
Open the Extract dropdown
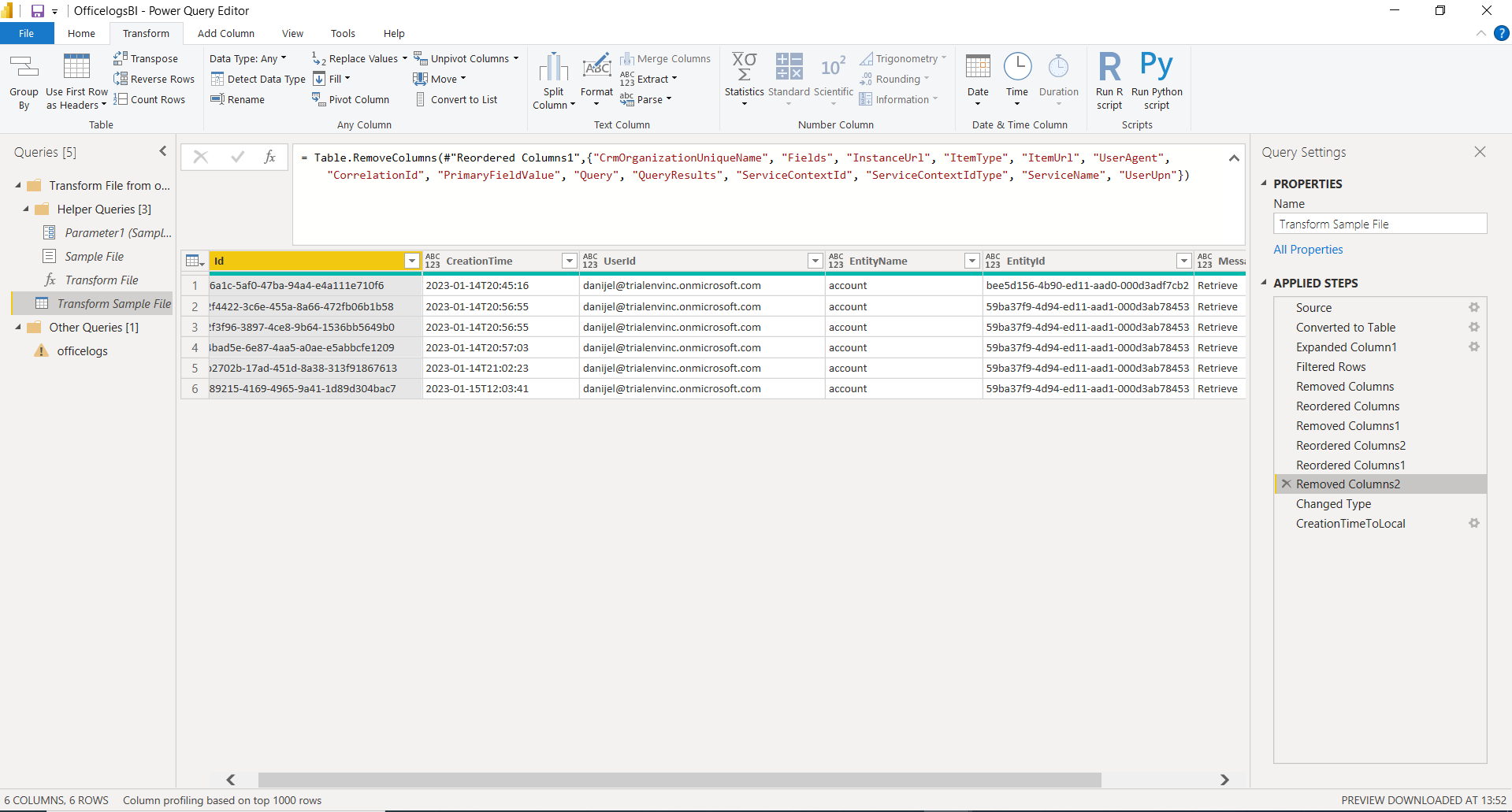coord(648,79)
